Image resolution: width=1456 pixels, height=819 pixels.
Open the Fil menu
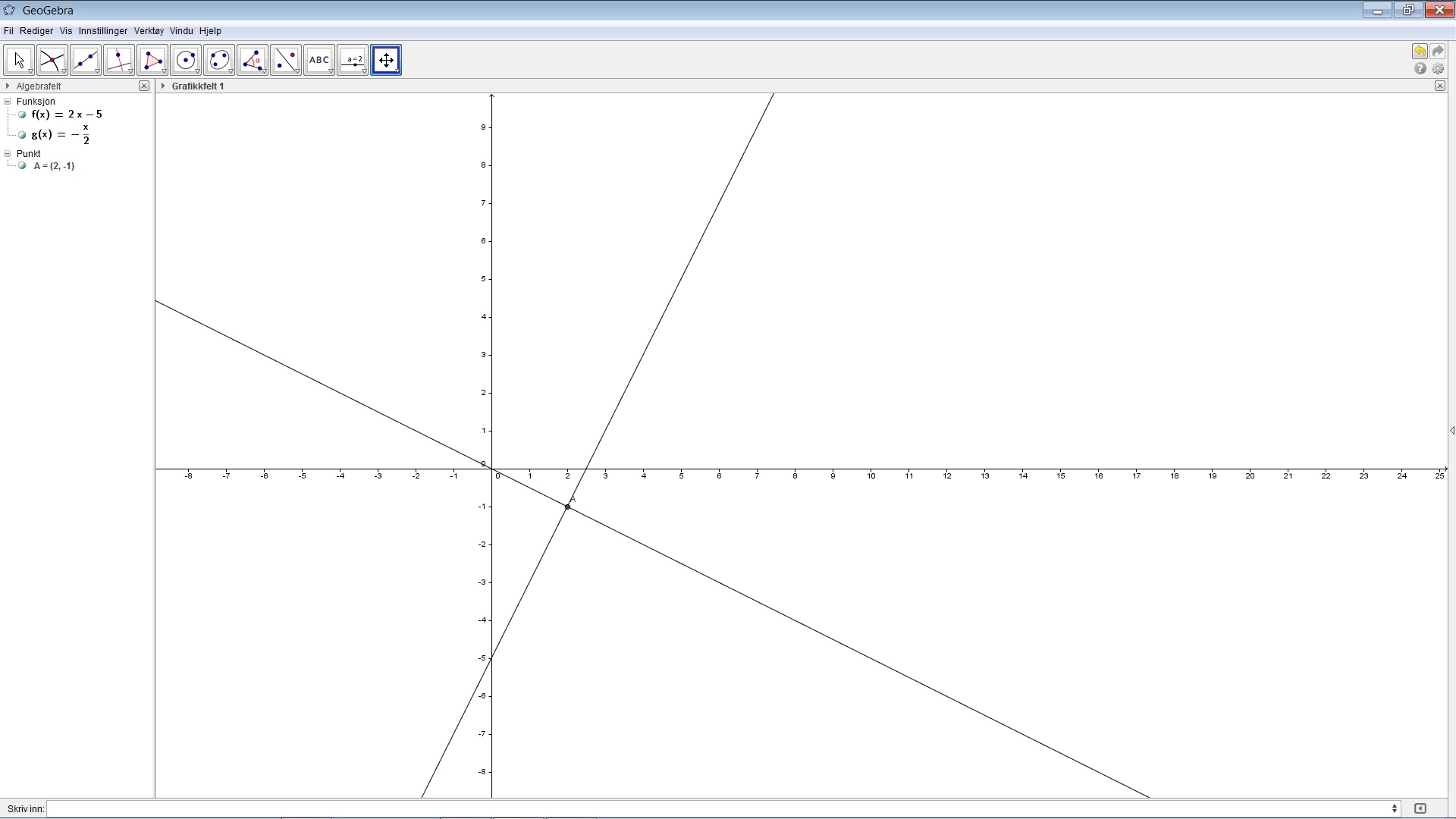click(x=8, y=31)
